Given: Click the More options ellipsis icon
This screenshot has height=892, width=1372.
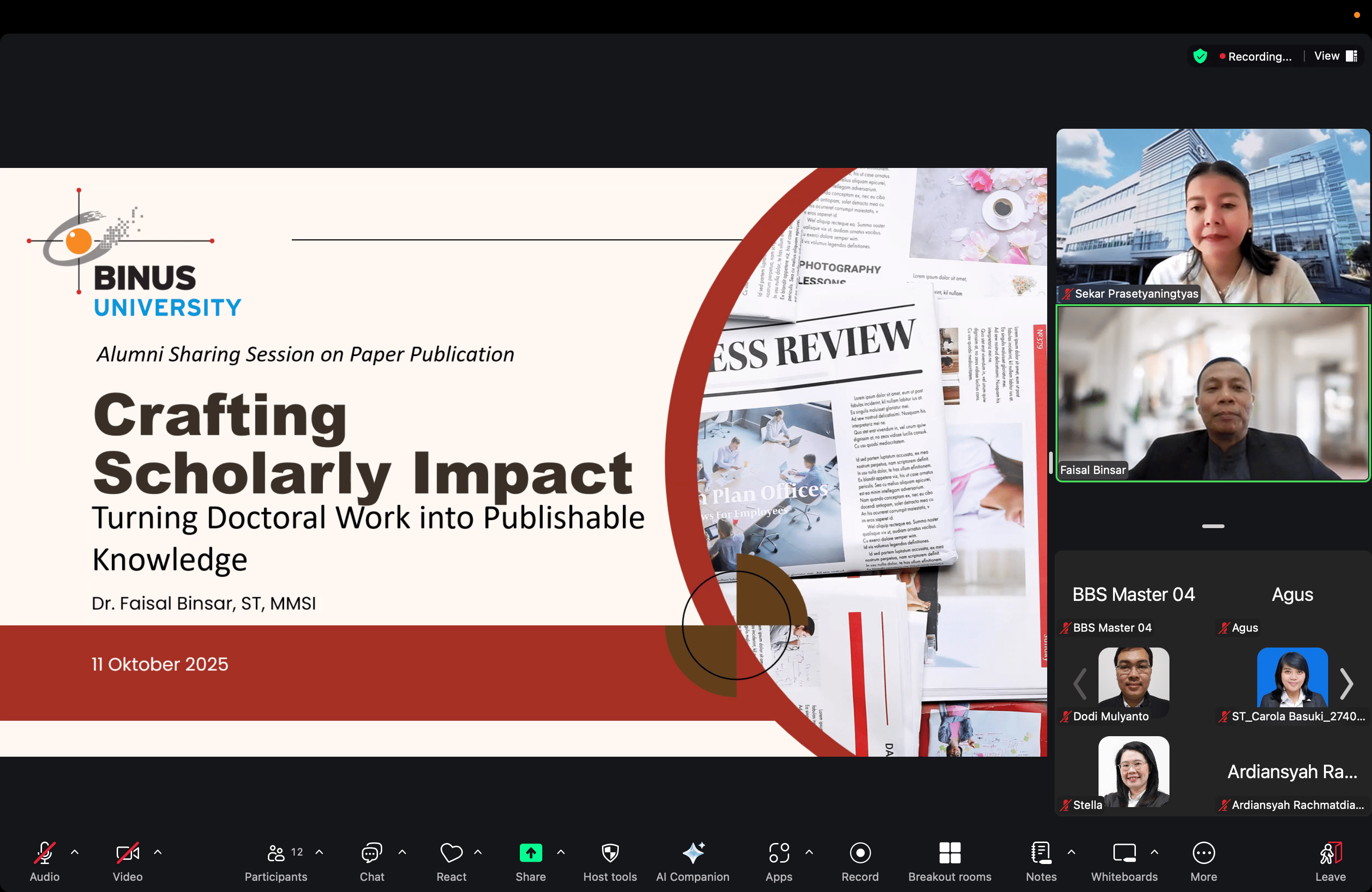Looking at the screenshot, I should (1203, 853).
